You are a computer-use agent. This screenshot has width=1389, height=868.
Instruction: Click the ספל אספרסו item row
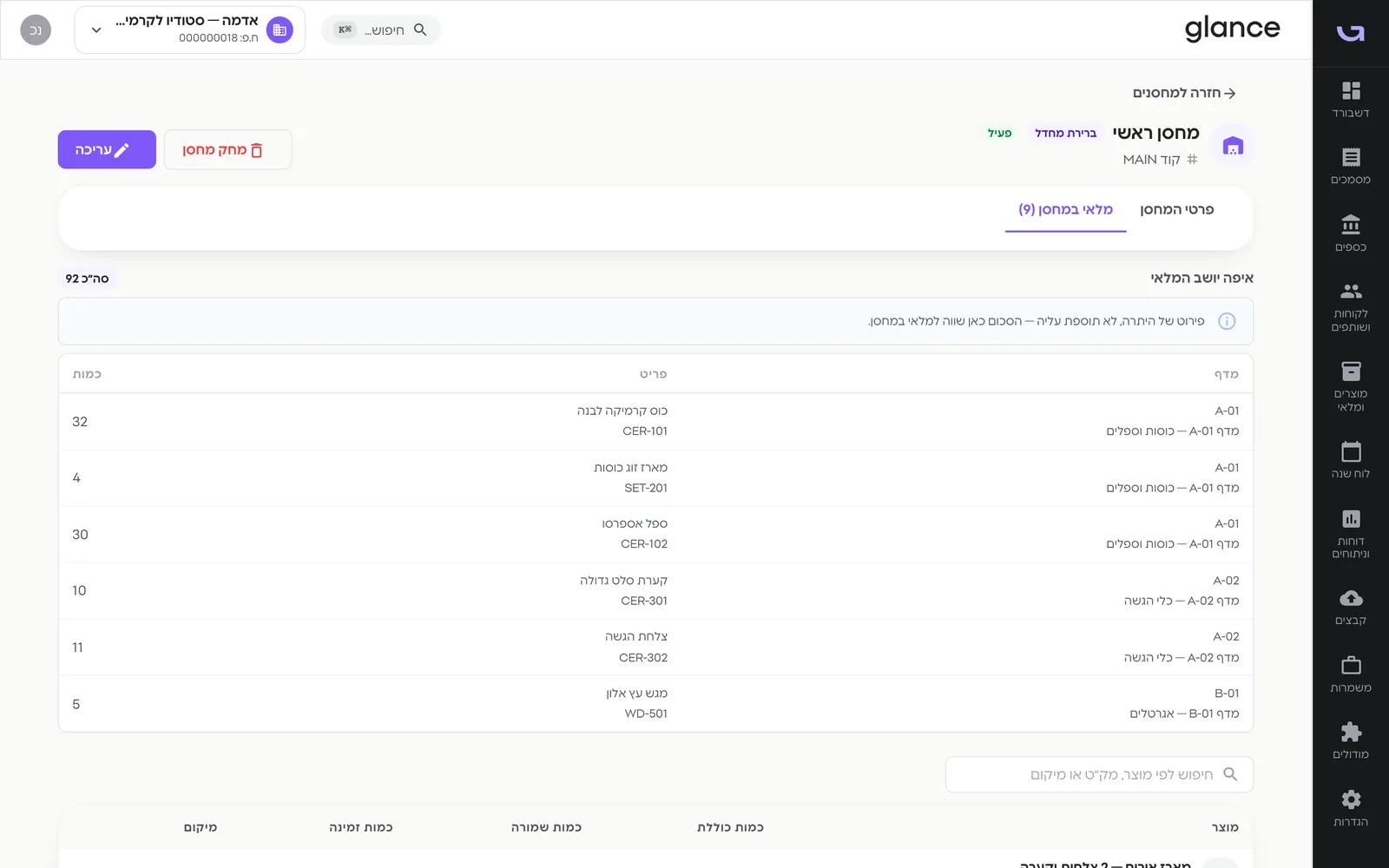pos(655,534)
